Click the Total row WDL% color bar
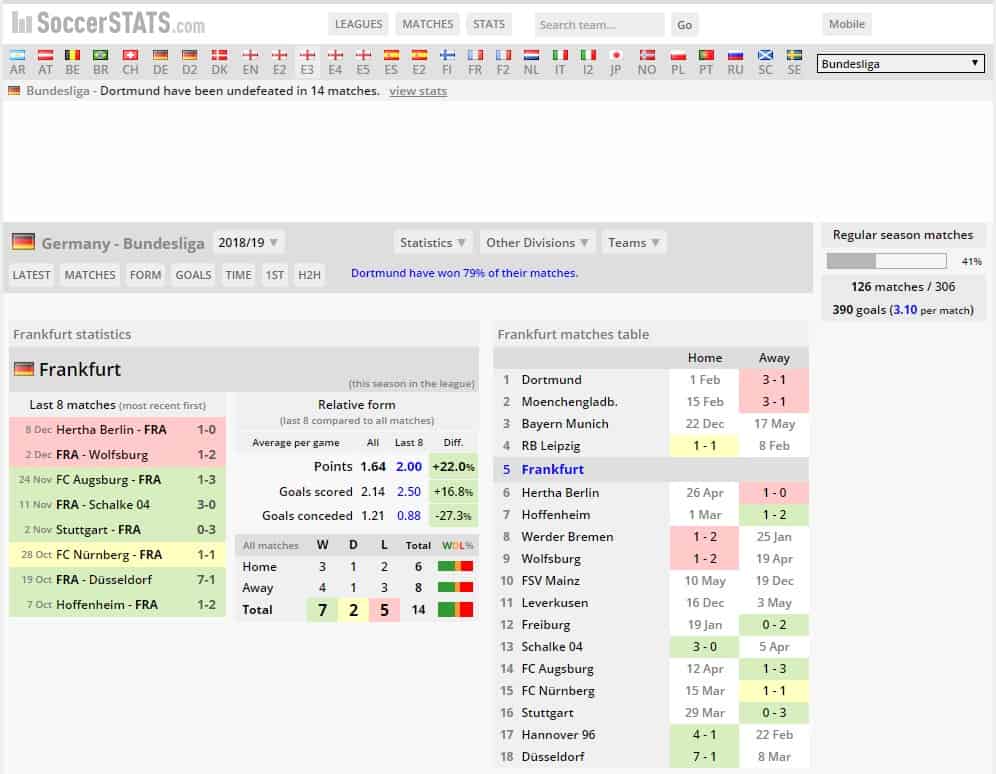 click(455, 610)
